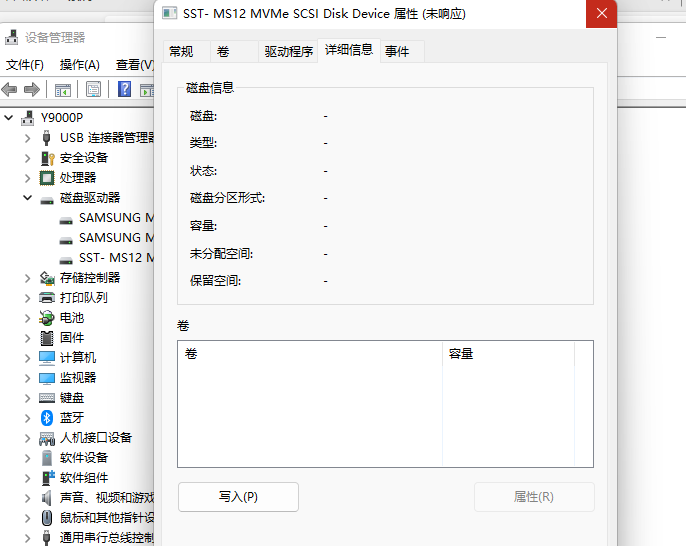Open the 常规 general tab
The height and width of the screenshot is (546, 686).
tap(181, 51)
